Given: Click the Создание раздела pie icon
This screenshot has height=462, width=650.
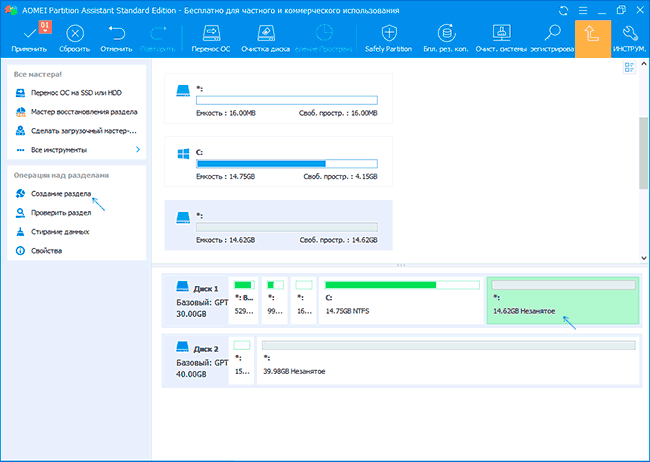Looking at the screenshot, I should pyautogui.click(x=20, y=194).
